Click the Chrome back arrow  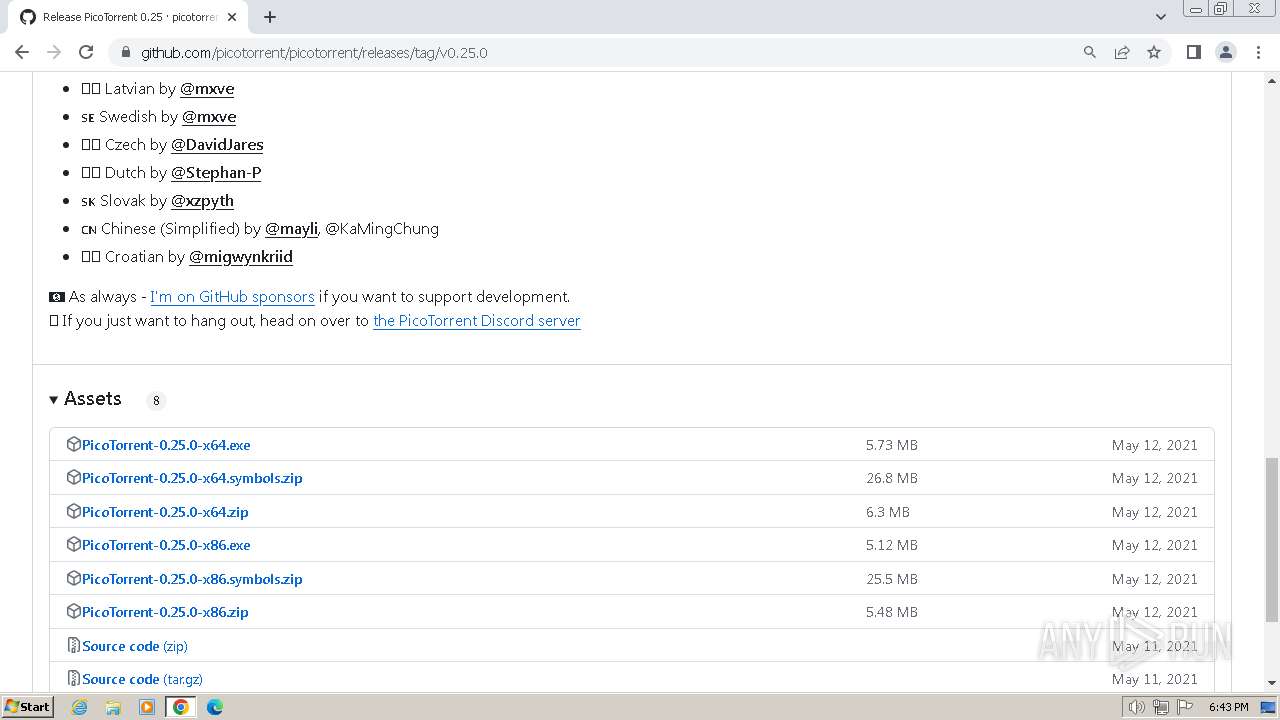22,52
